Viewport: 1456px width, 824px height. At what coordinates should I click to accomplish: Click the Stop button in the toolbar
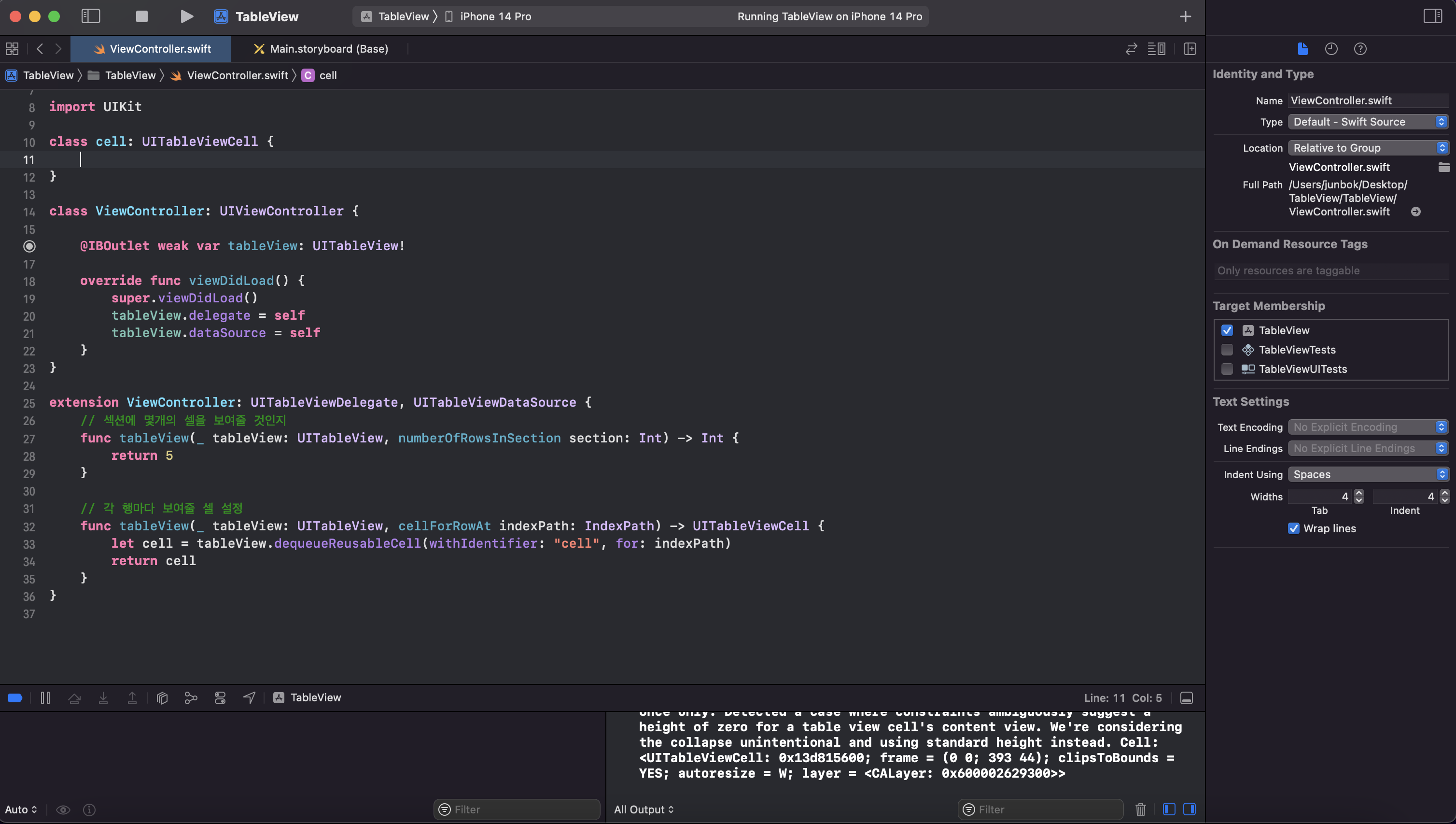(x=141, y=16)
